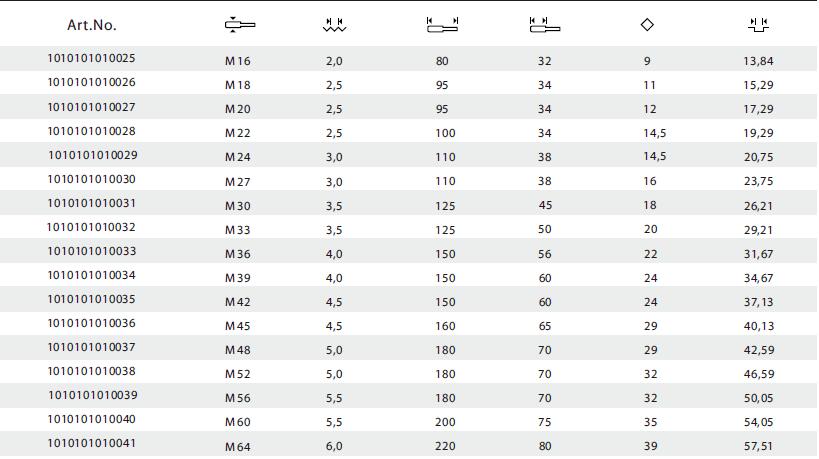Select article number 1010101010041
Screen dimensions: 819x459
tap(91, 443)
